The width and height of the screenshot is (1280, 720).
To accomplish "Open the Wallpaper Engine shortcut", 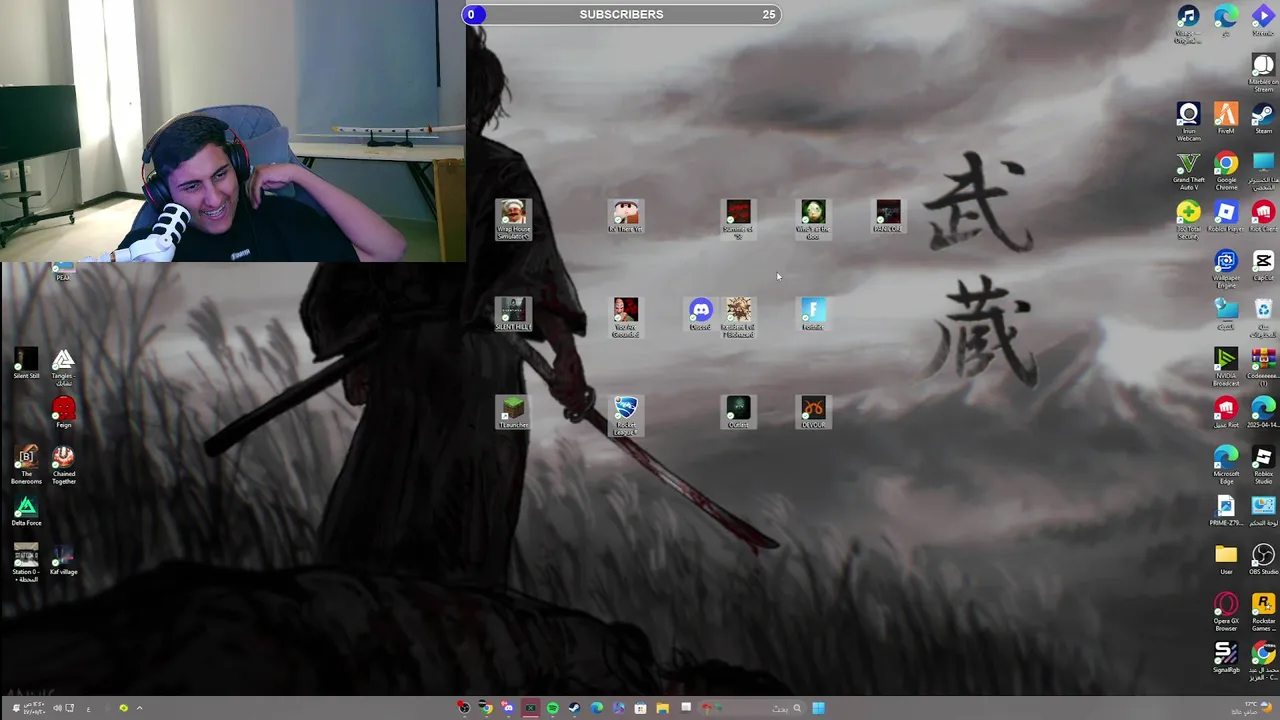I will click(1226, 268).
